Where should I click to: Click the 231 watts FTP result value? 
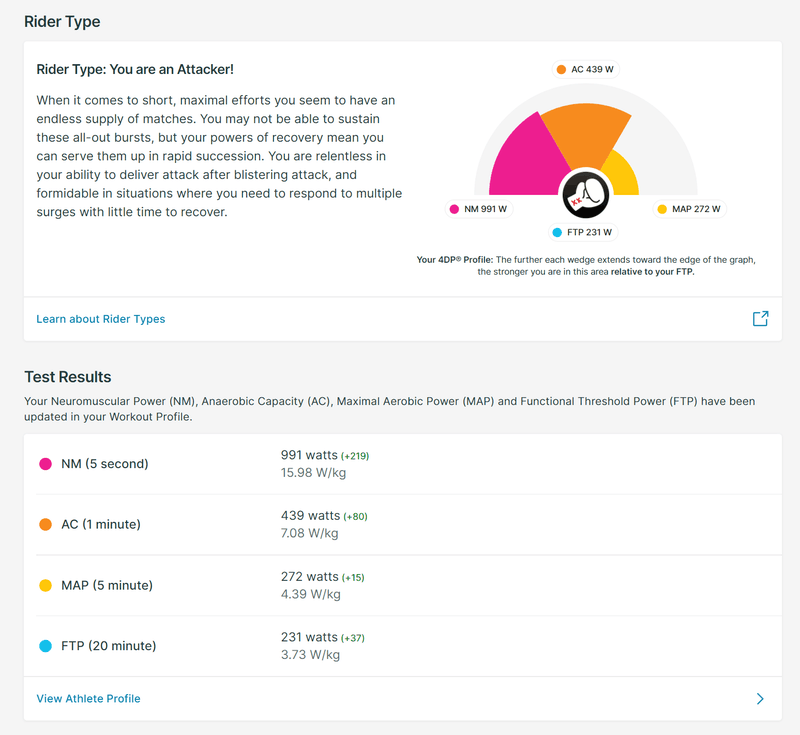point(310,637)
